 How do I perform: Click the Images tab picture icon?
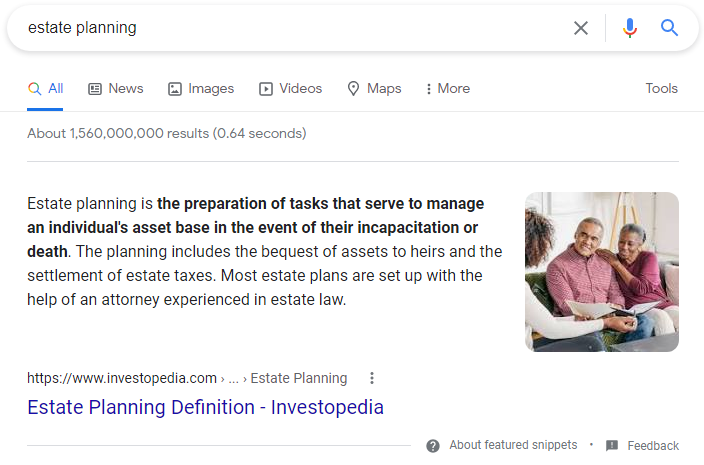175,89
